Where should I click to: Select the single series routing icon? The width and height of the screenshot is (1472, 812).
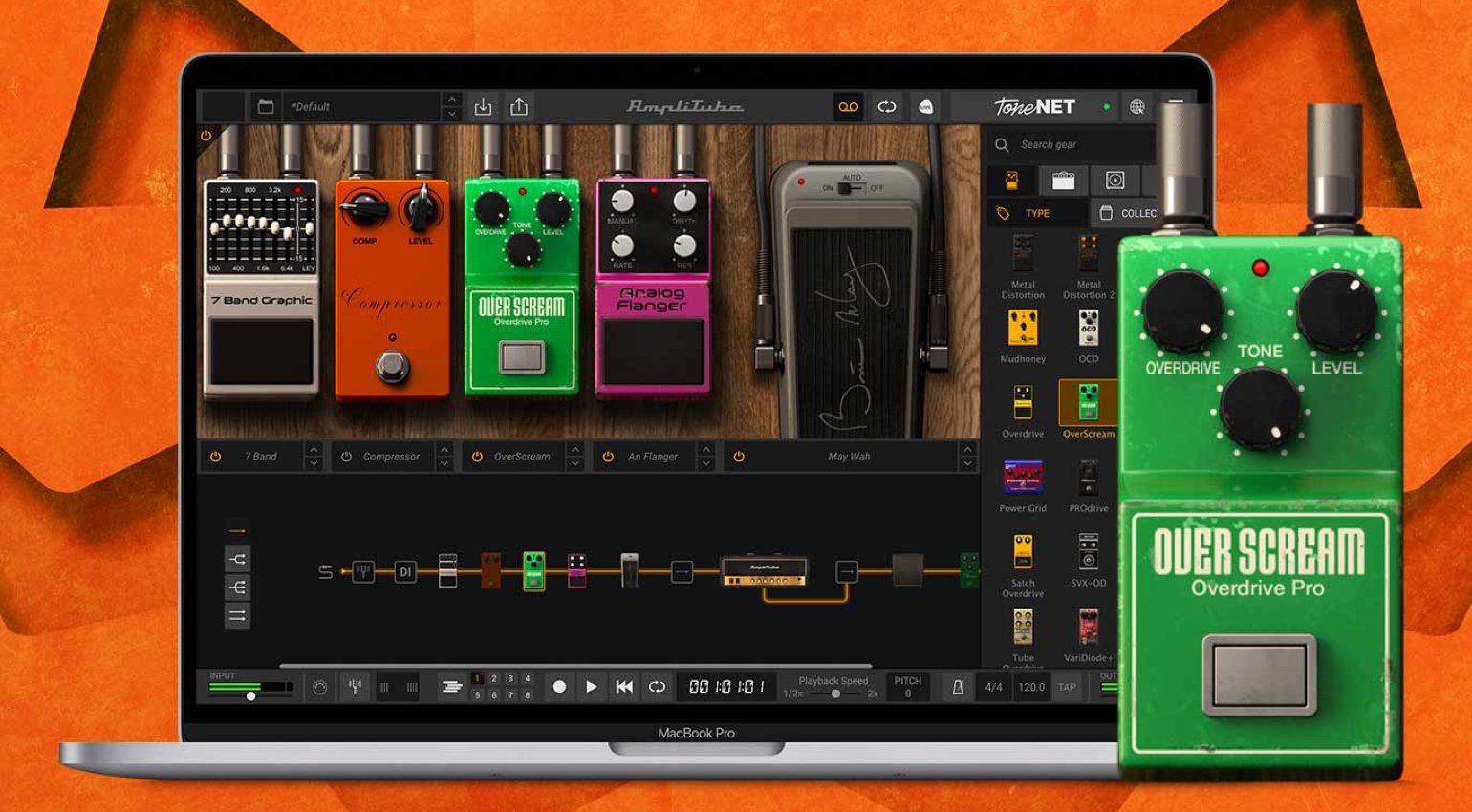tap(237, 530)
